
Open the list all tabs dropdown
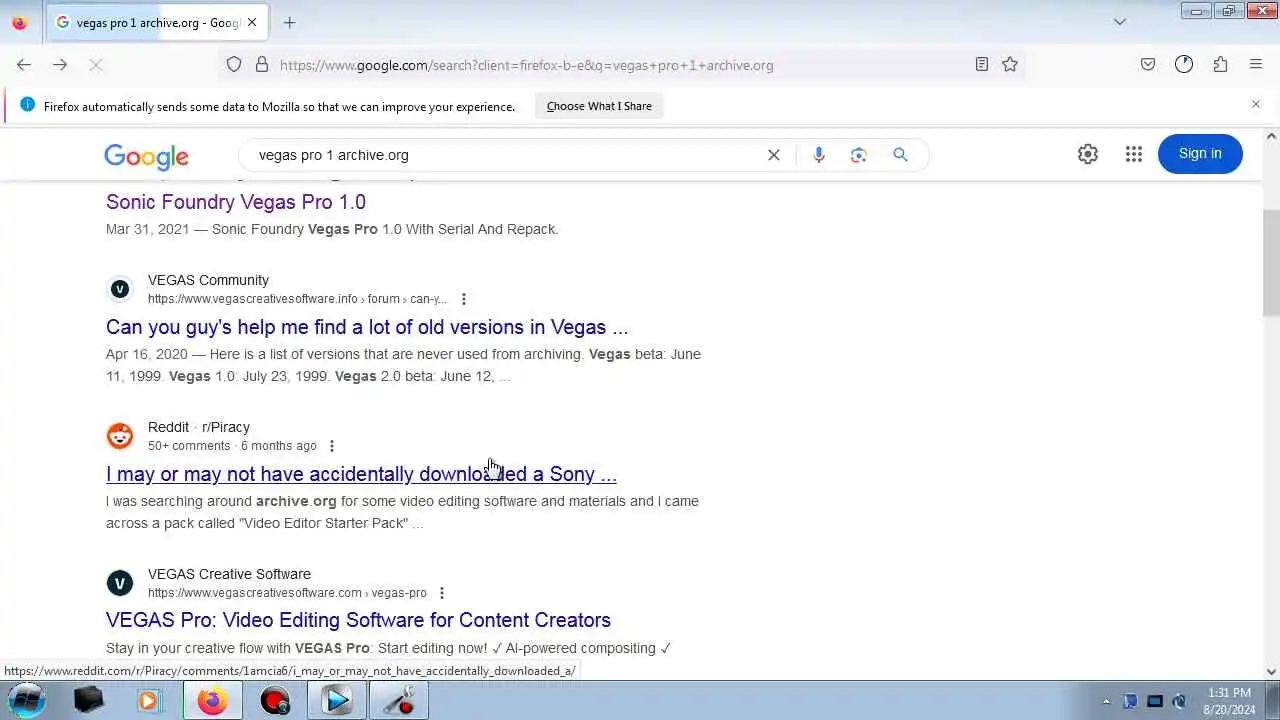[1120, 22]
